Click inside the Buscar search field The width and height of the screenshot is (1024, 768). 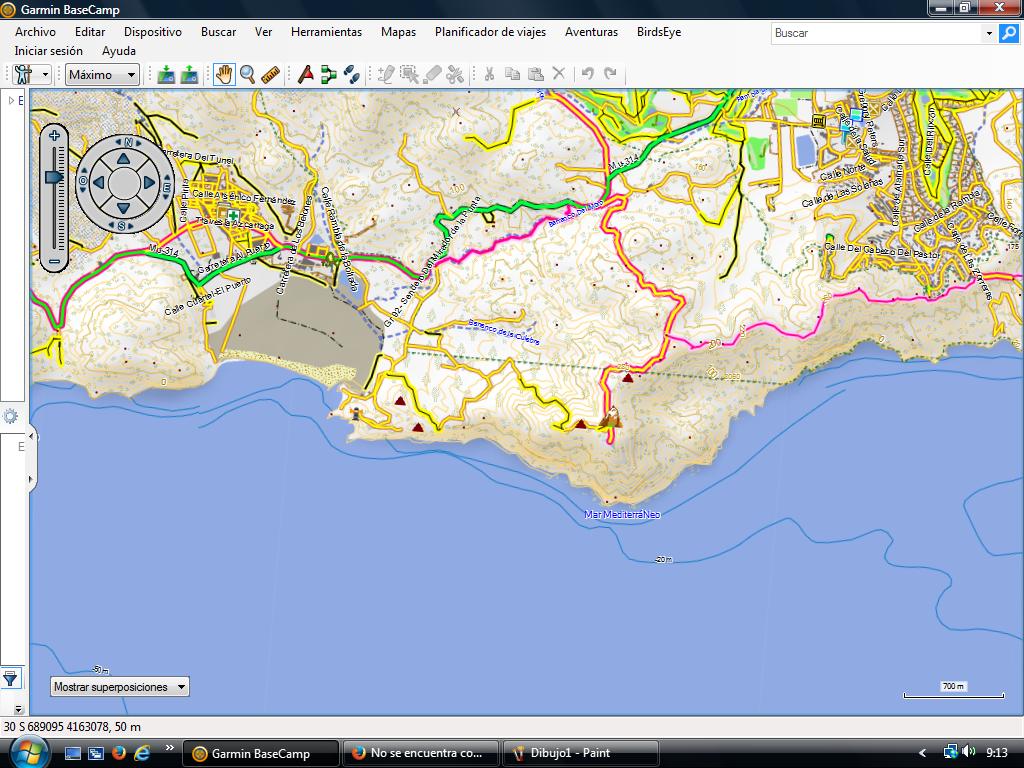click(x=876, y=33)
